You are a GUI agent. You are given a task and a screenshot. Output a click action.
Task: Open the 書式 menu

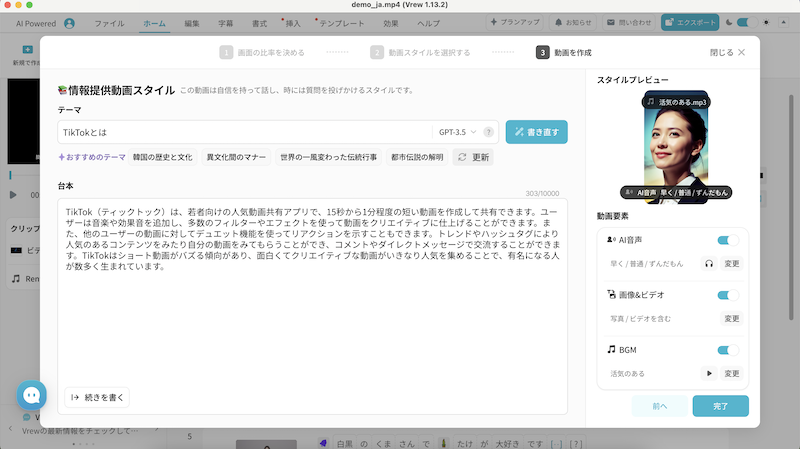pyautogui.click(x=259, y=23)
